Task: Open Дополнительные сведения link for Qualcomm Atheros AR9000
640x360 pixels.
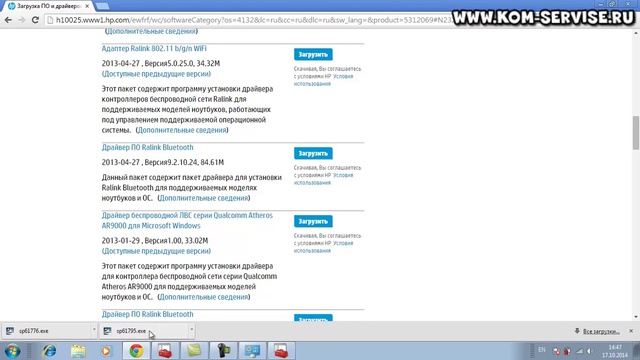Action: pos(204,297)
